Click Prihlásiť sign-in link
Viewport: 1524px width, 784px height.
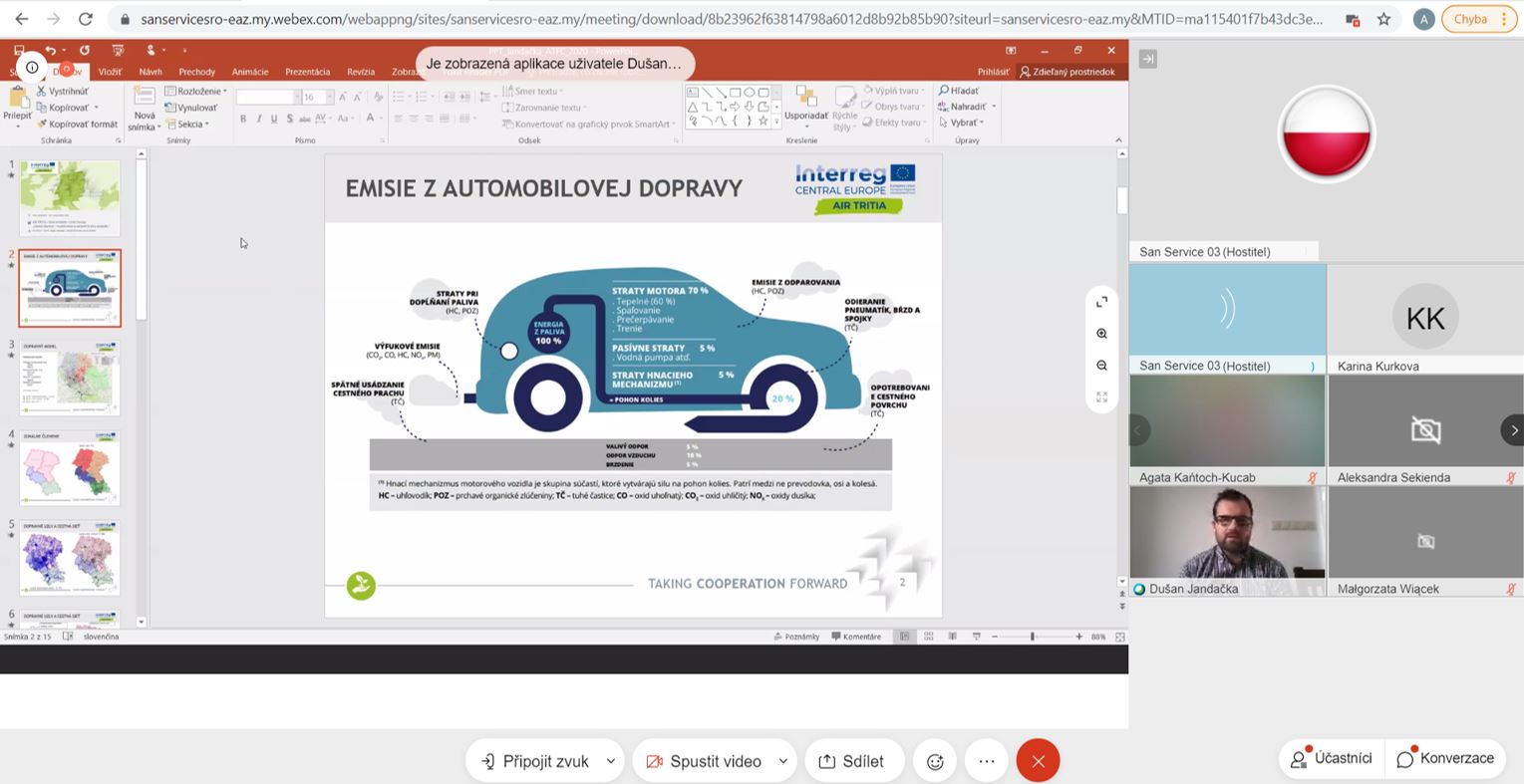(993, 72)
